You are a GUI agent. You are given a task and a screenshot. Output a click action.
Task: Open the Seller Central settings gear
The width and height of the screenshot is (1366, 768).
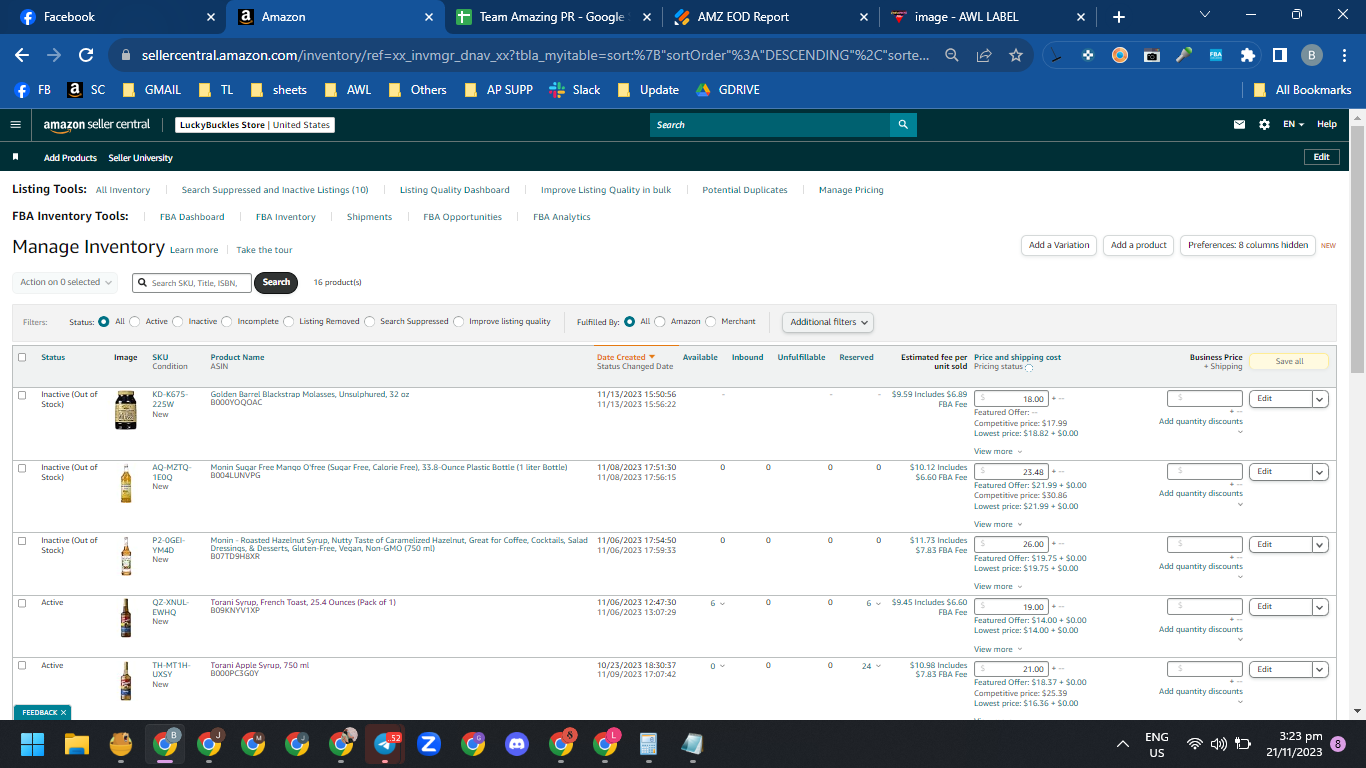(x=1264, y=125)
